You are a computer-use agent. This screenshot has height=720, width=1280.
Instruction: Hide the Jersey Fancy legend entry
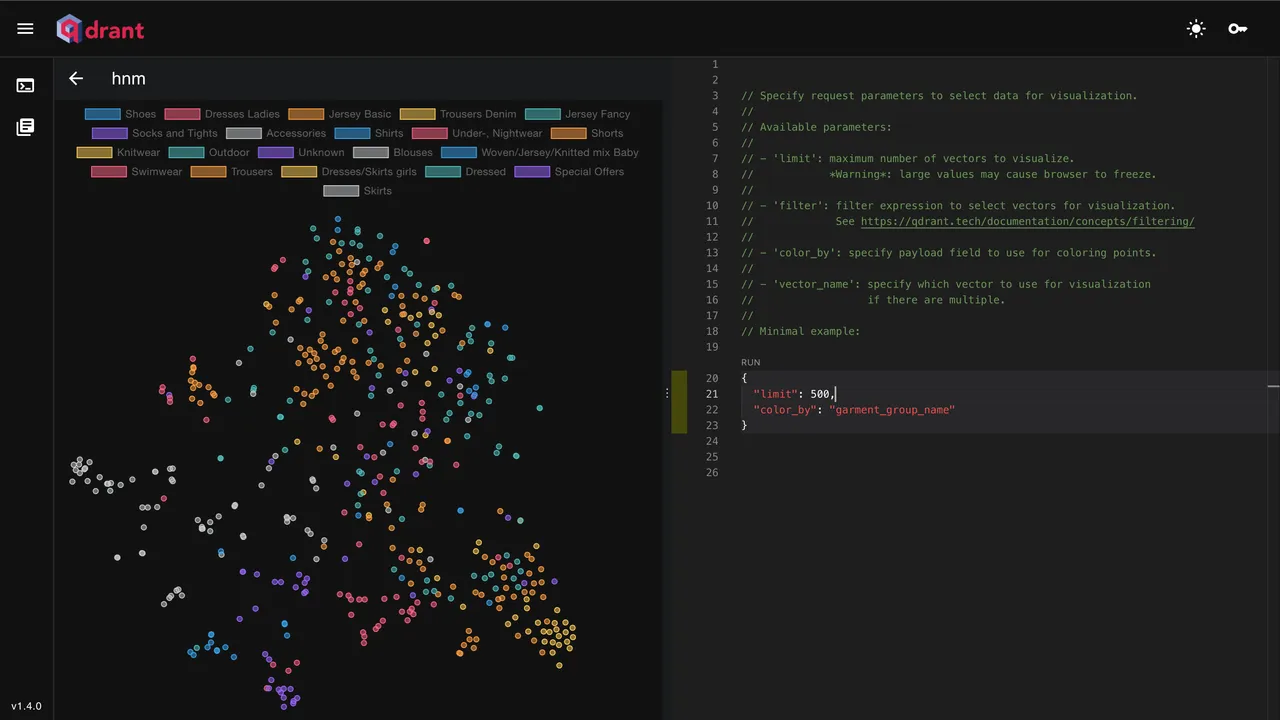coord(578,114)
